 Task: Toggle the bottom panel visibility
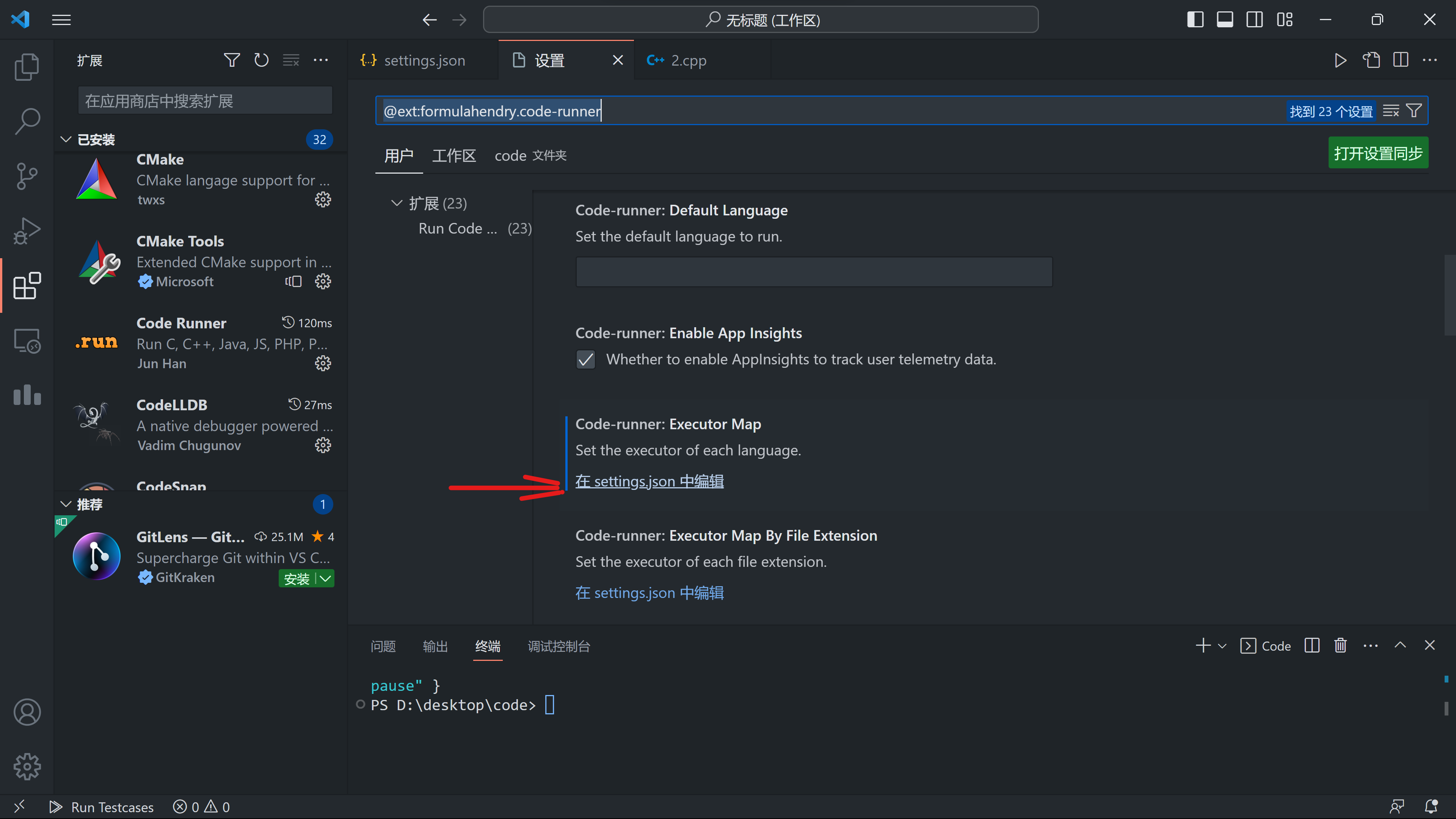point(1225,20)
